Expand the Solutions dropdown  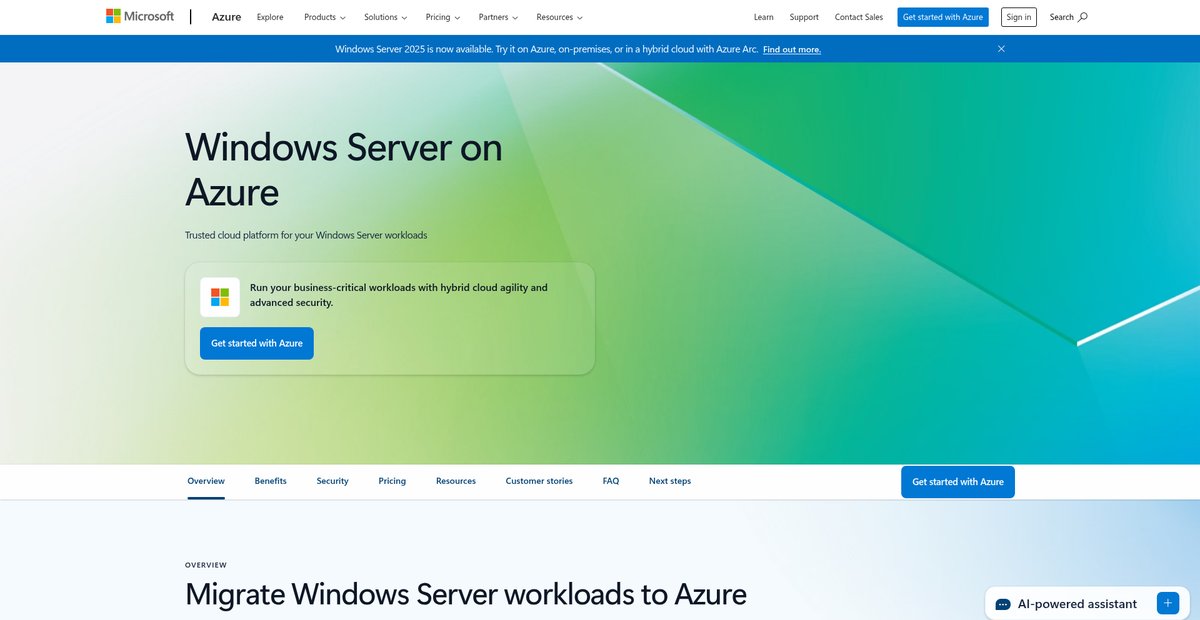pyautogui.click(x=385, y=17)
